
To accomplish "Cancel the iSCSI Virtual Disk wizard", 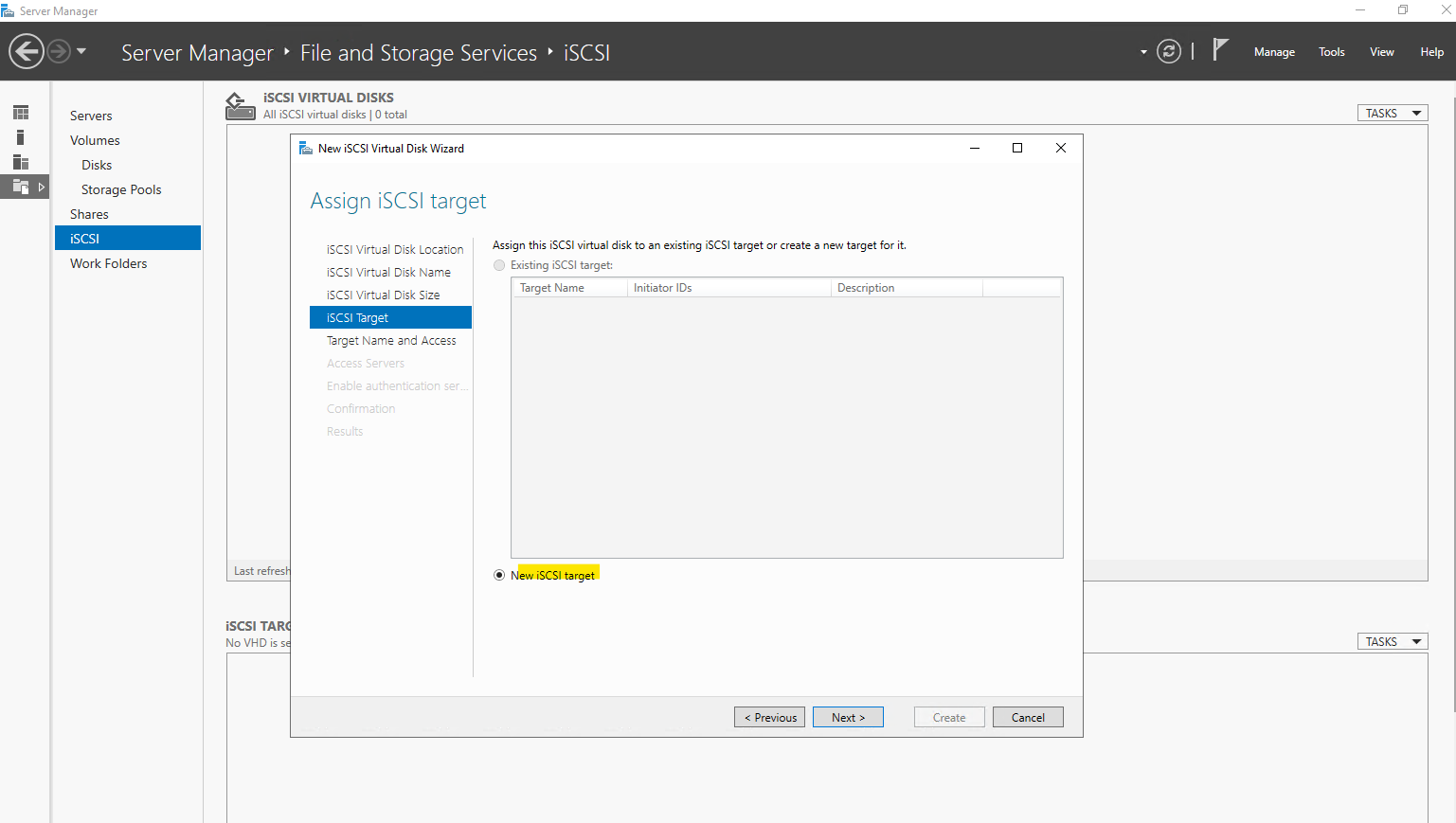I will click(x=1028, y=718).
